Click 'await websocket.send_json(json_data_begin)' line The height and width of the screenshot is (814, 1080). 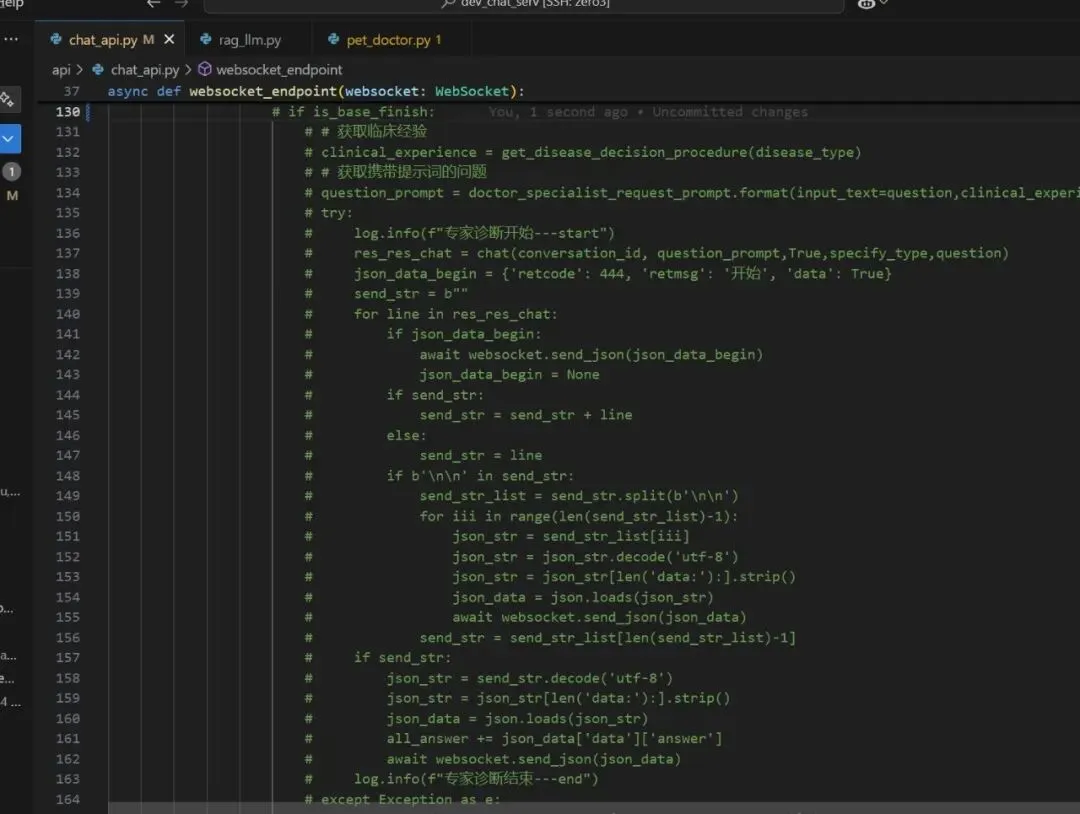click(591, 355)
